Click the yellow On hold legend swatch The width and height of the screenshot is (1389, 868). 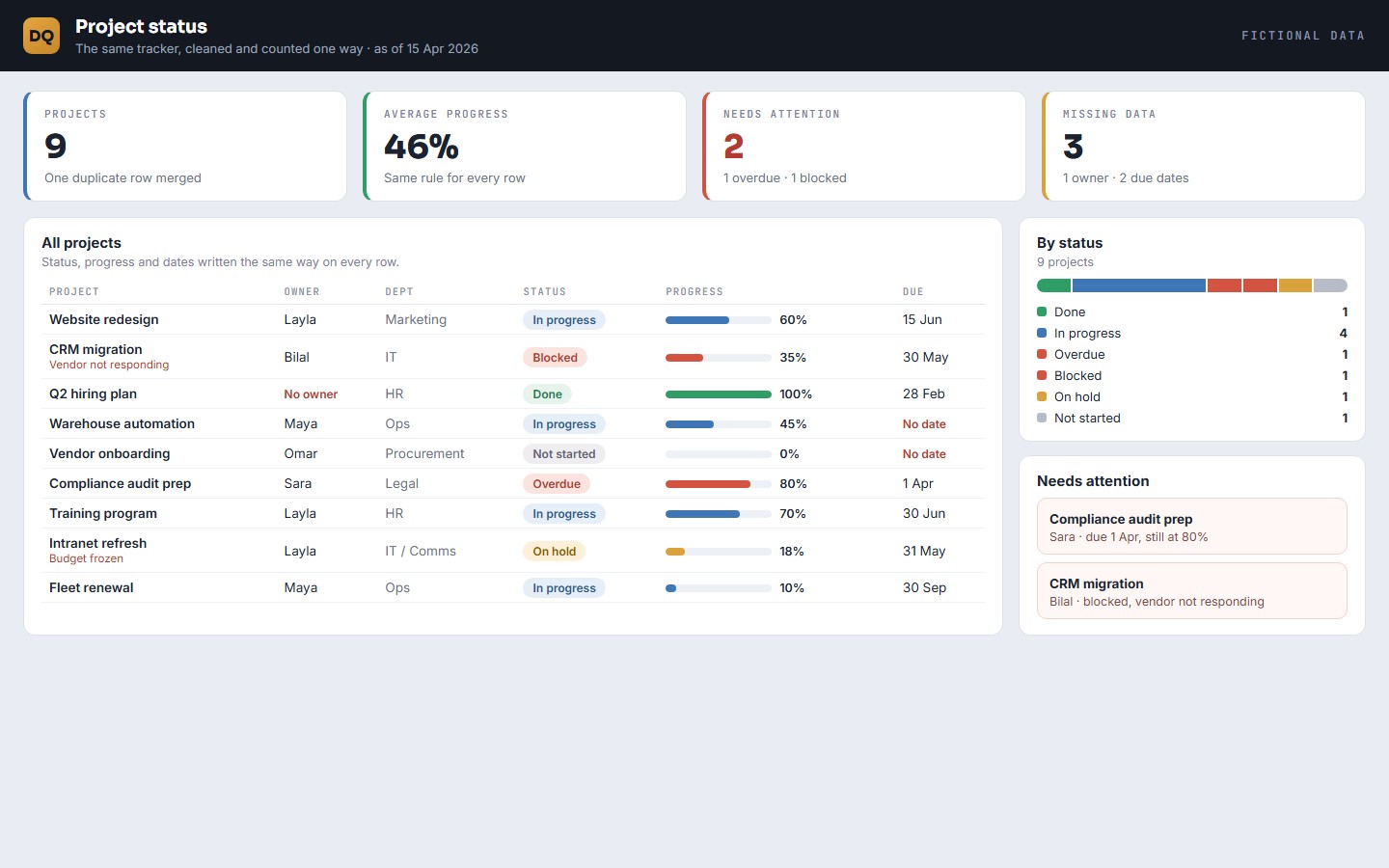[x=1042, y=396]
